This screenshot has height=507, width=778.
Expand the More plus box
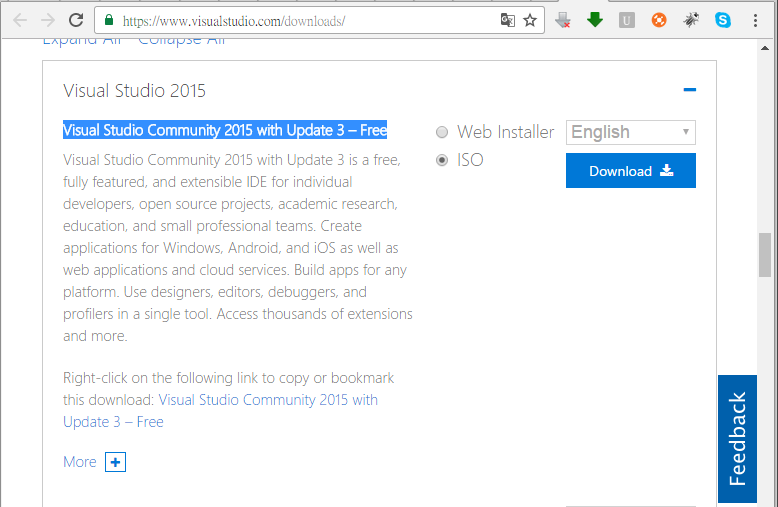coord(115,462)
